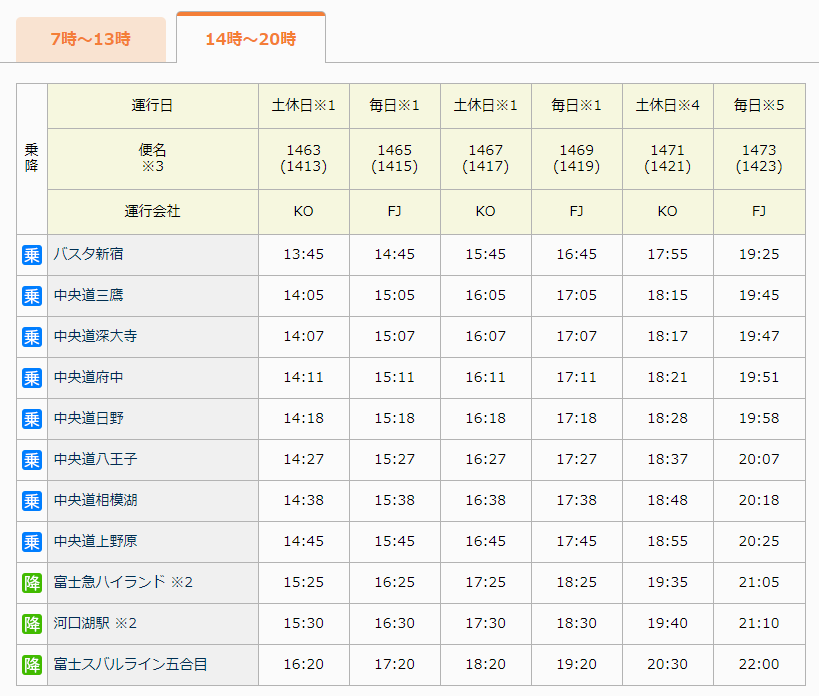
Task: Click the boarding icon beside 中央道上野原
Action: 32,542
